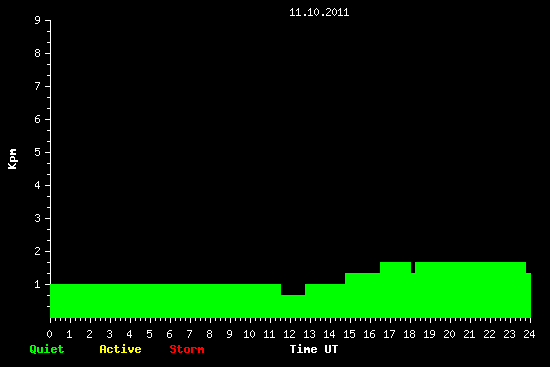Select the red Storm legend label
Viewport: 550px width, 367px height.
(187, 349)
